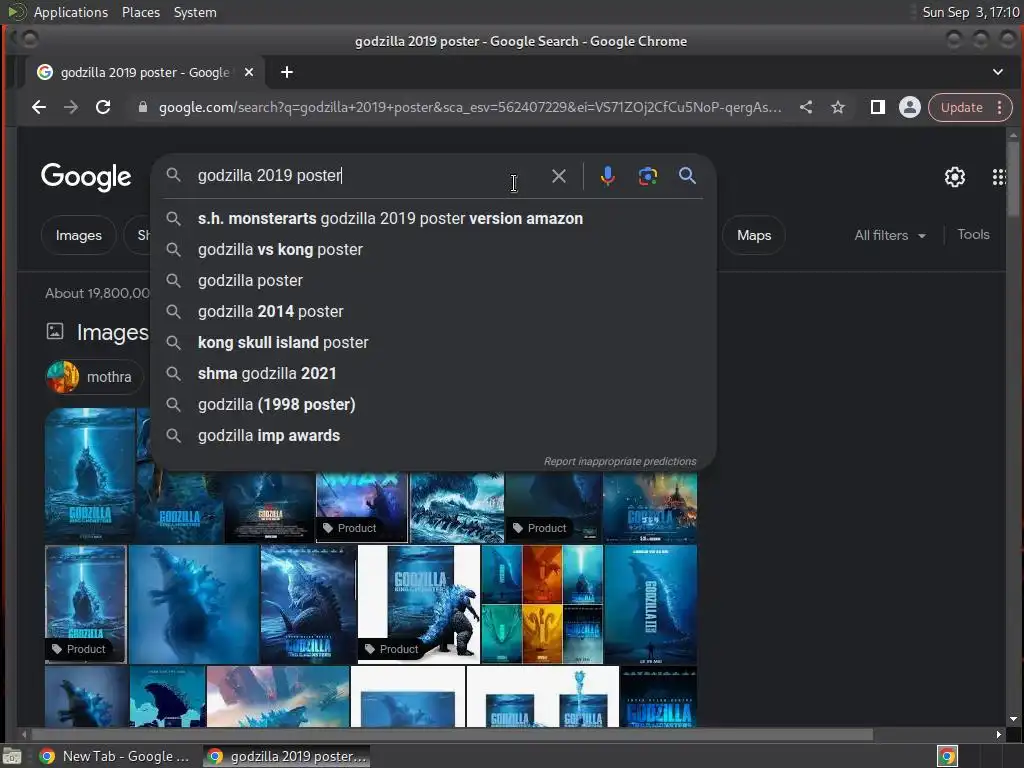
Task: Click the clock in the top panel
Action: pos(970,12)
